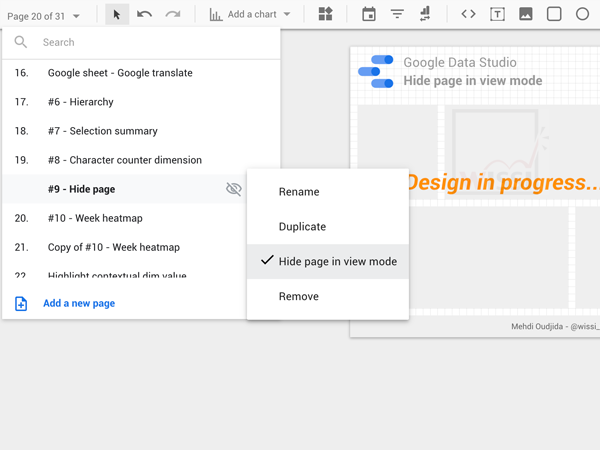Select the arrow selection mode tool
This screenshot has width=600, height=450.
tap(117, 15)
